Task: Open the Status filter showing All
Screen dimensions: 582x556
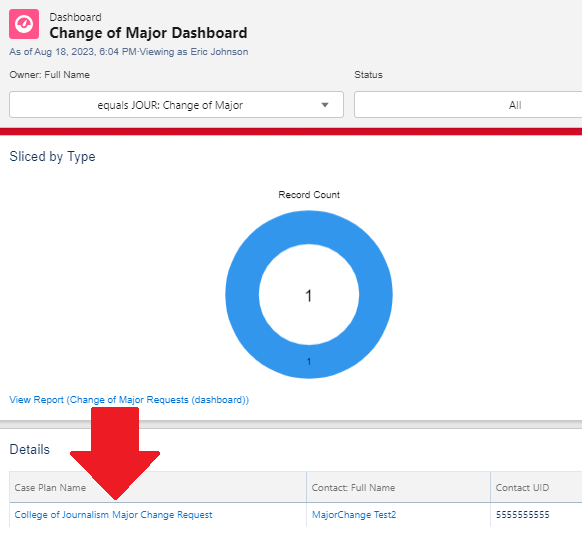Action: (468, 105)
